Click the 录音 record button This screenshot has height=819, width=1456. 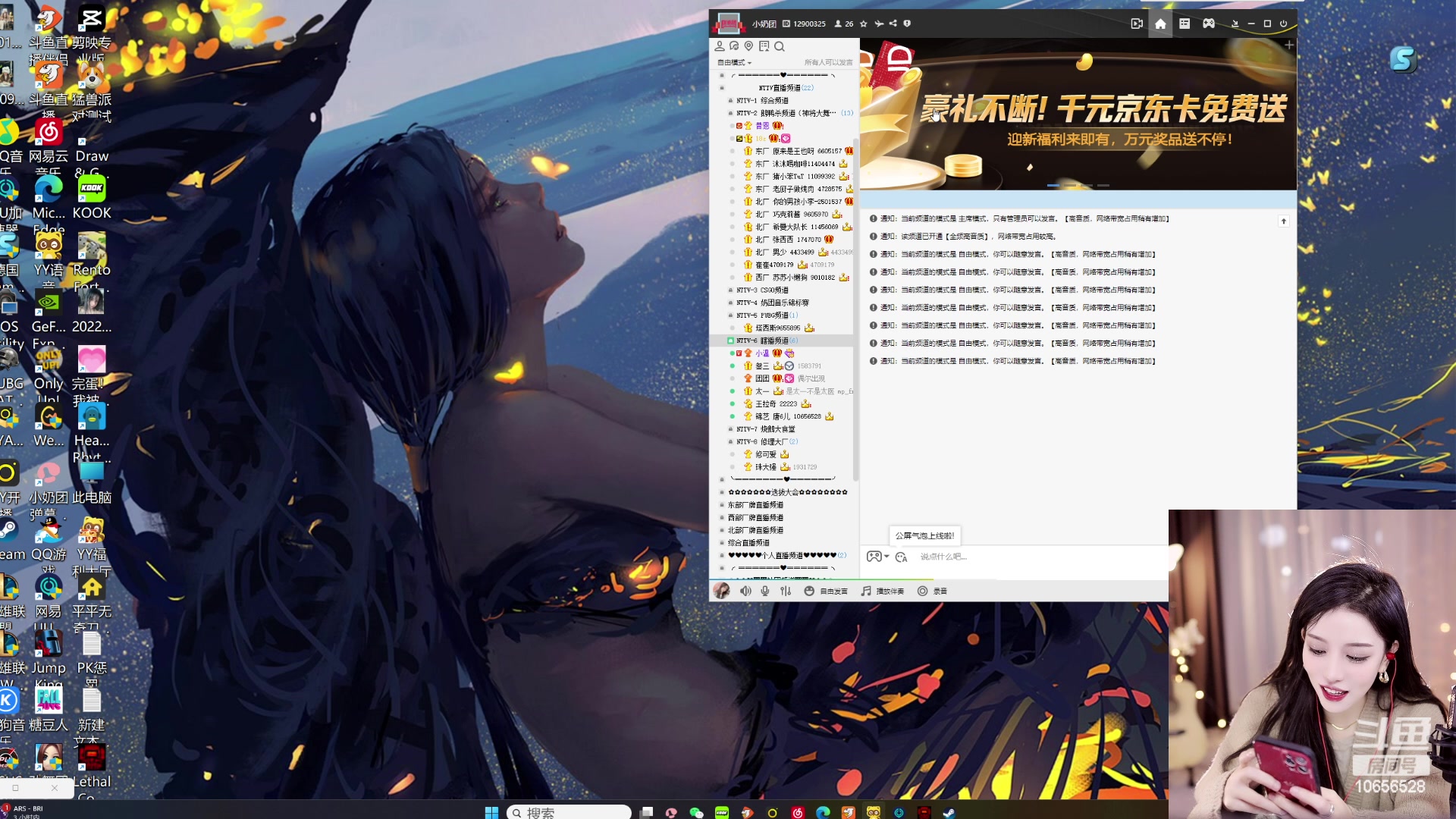click(x=932, y=591)
